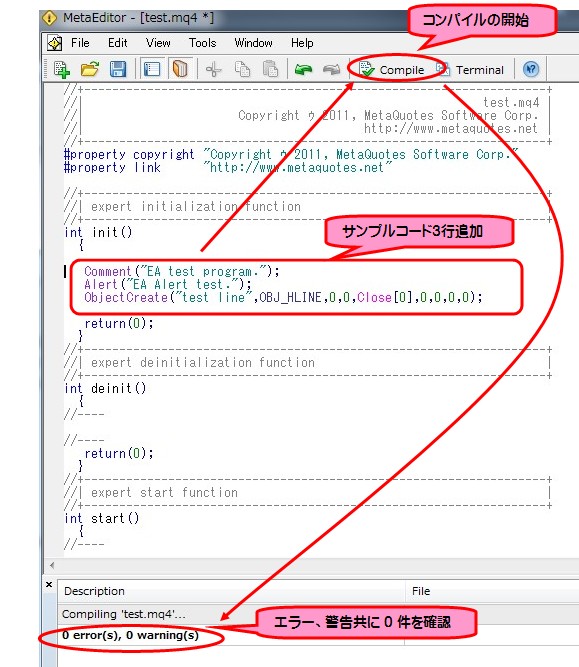Click the "int deinit()" line
Screen dimensions: 579x667
tap(105, 388)
